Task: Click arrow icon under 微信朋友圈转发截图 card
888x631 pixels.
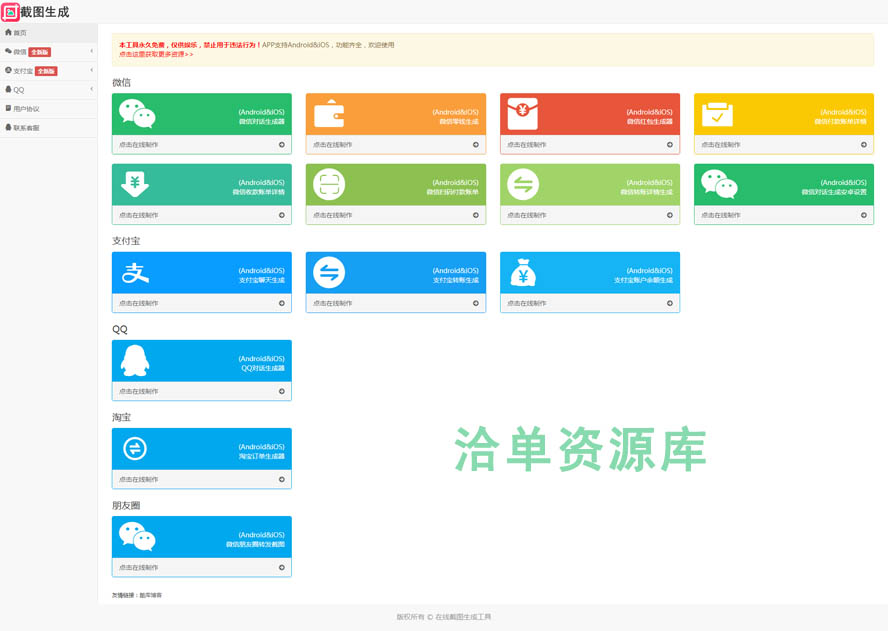Action: 281,568
